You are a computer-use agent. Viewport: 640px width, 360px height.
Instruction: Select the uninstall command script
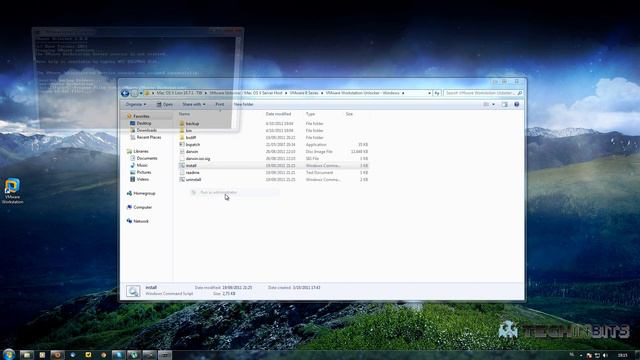pyautogui.click(x=193, y=180)
